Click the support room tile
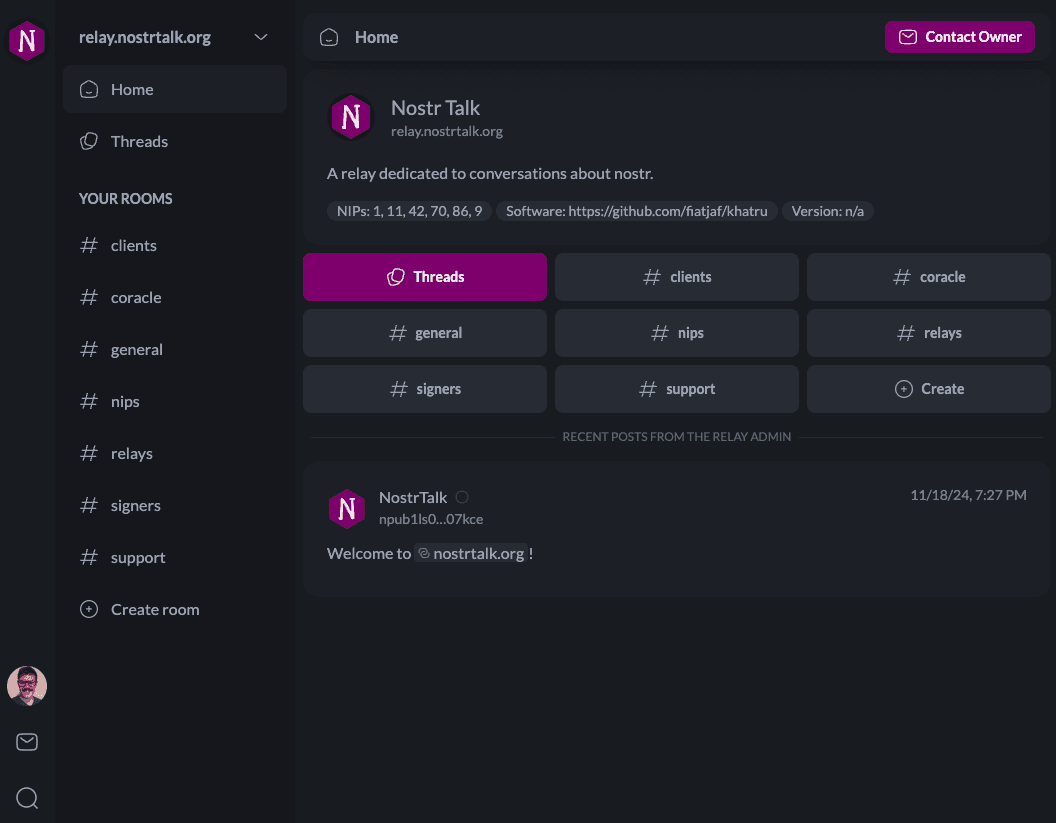Viewport: 1056px width, 823px height. pos(677,389)
